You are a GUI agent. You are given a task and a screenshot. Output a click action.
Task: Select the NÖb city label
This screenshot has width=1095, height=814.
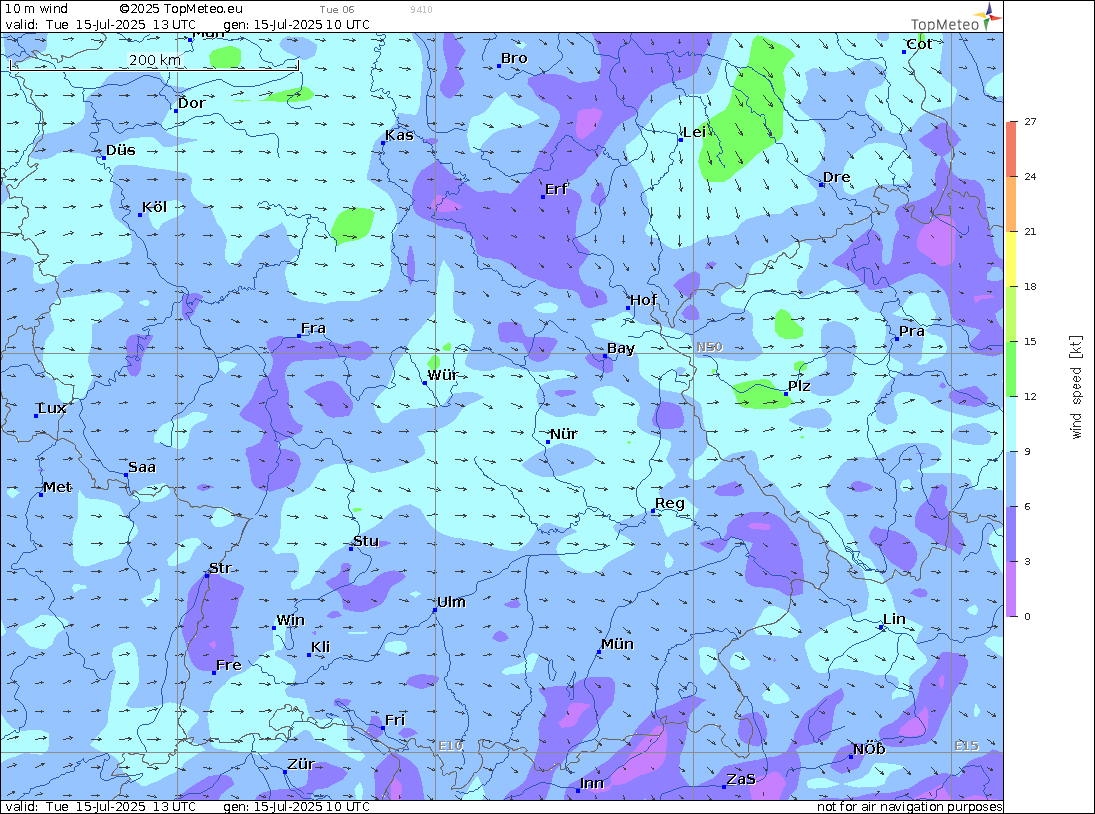click(x=869, y=749)
